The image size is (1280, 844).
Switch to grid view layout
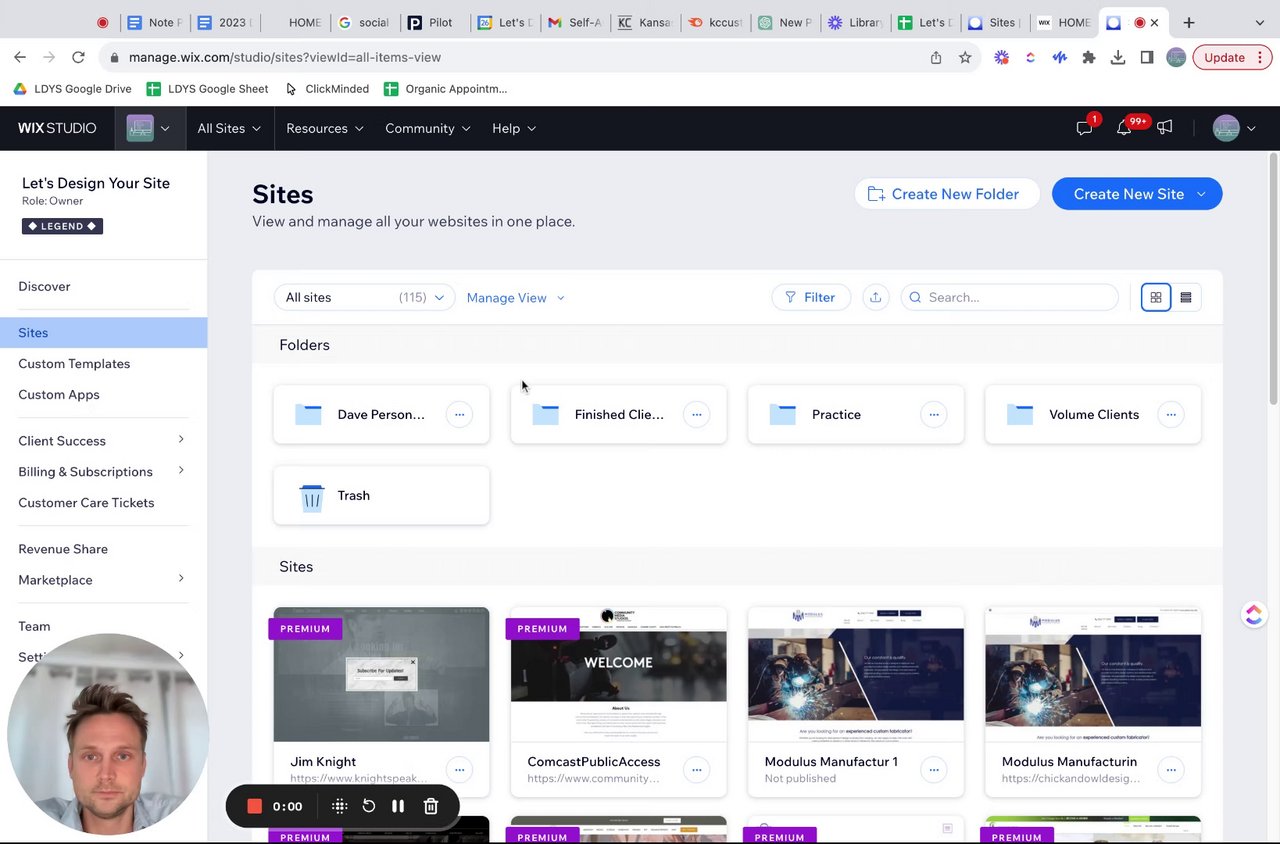point(1156,297)
